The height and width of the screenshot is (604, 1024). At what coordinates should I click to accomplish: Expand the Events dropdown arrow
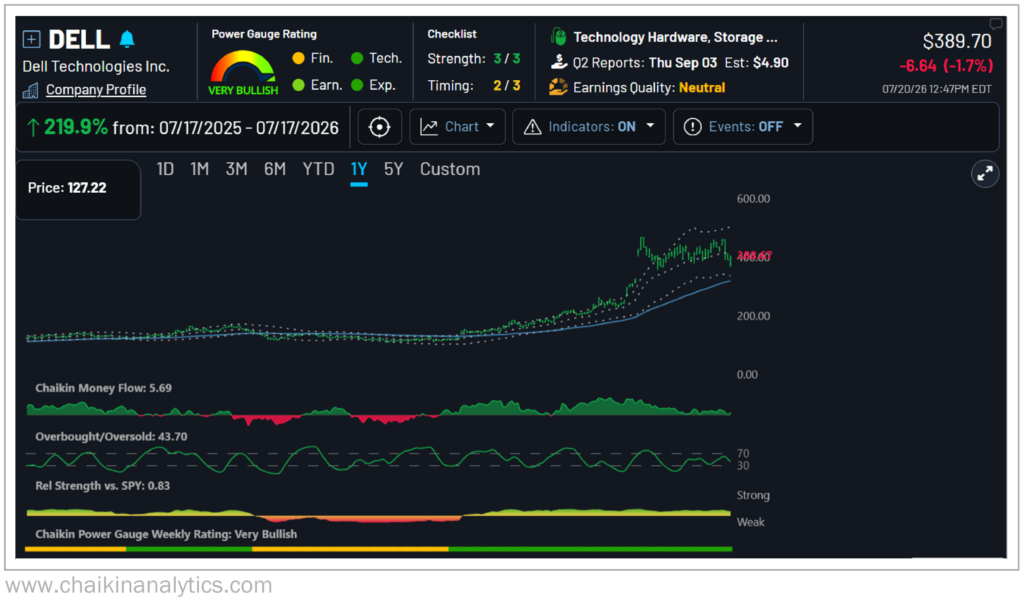point(797,126)
